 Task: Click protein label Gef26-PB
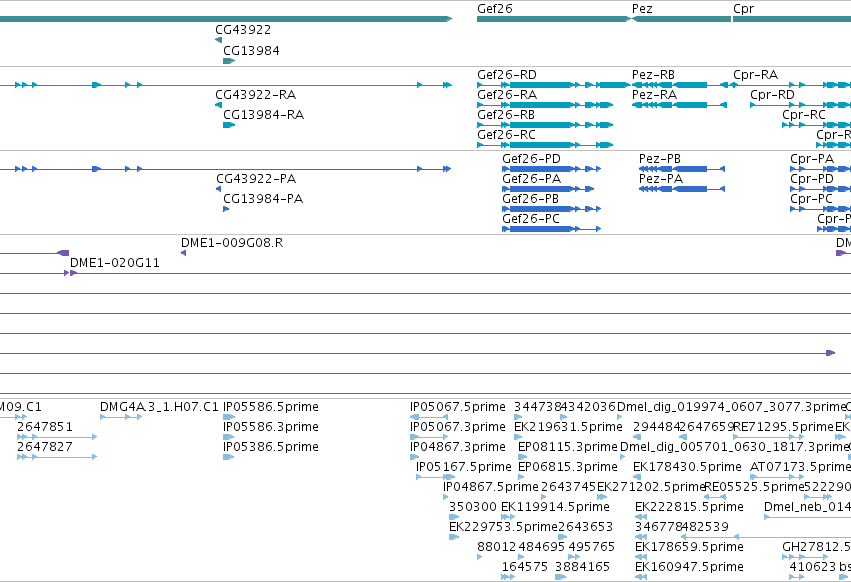(530, 199)
